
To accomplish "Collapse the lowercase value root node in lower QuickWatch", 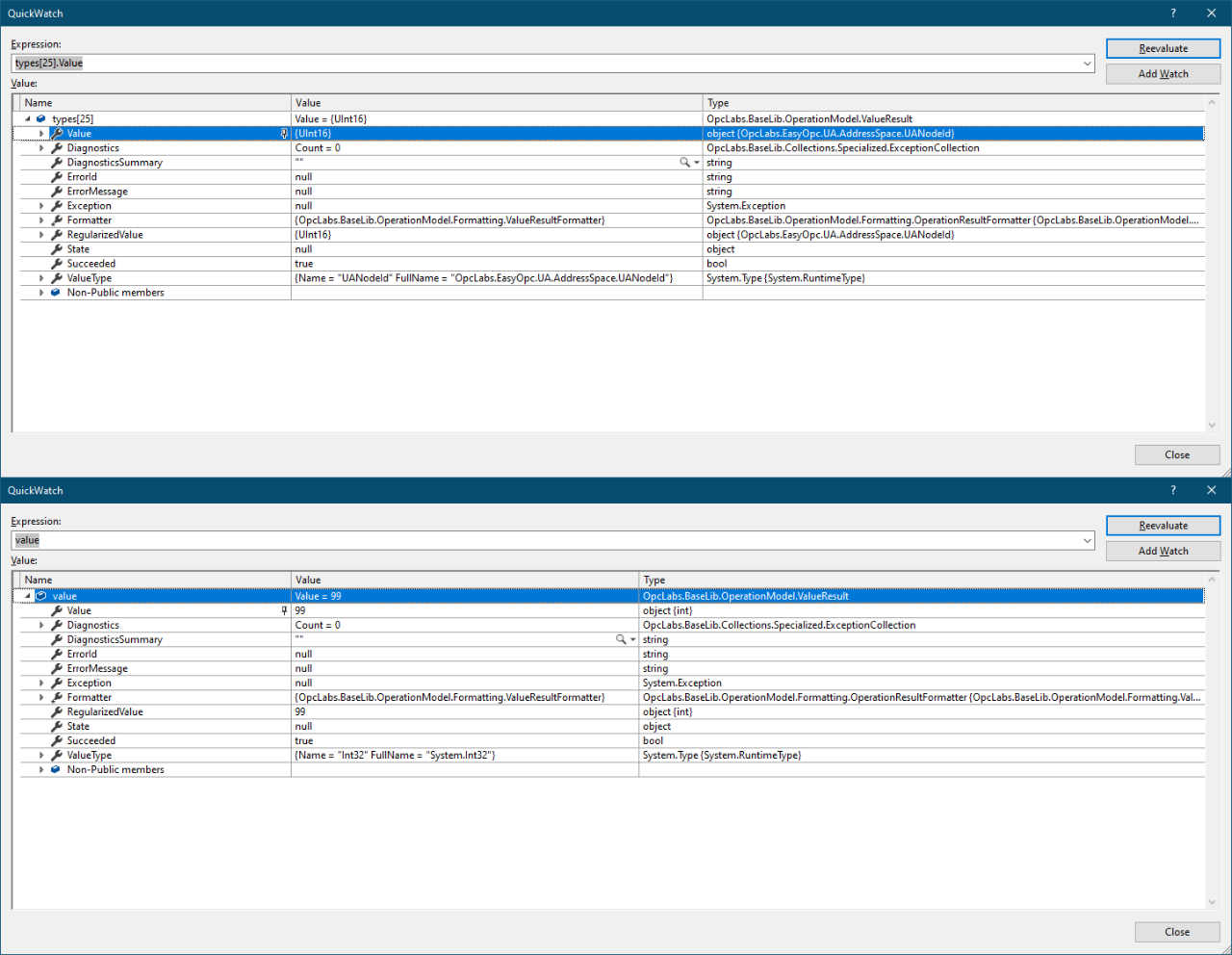I will pos(27,596).
